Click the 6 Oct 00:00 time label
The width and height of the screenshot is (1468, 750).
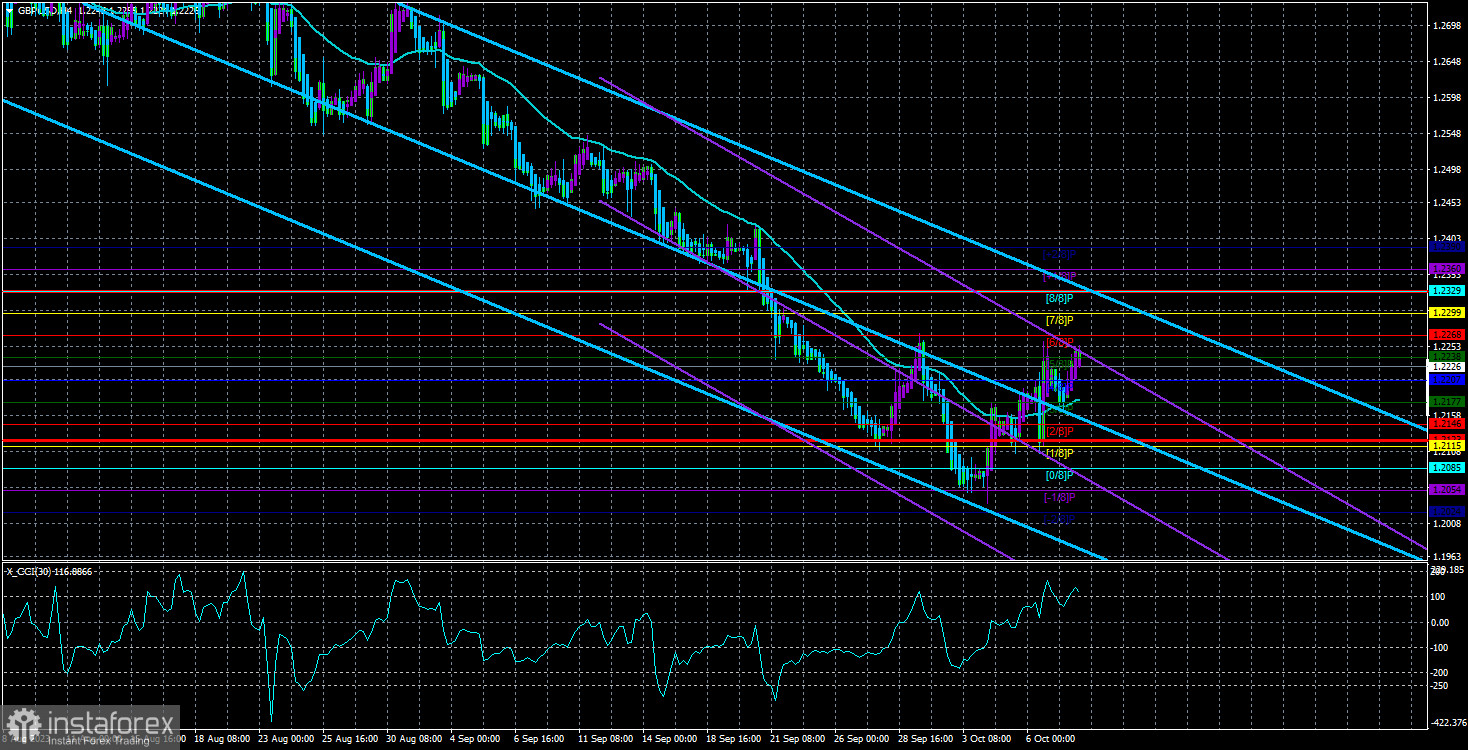click(x=1052, y=739)
